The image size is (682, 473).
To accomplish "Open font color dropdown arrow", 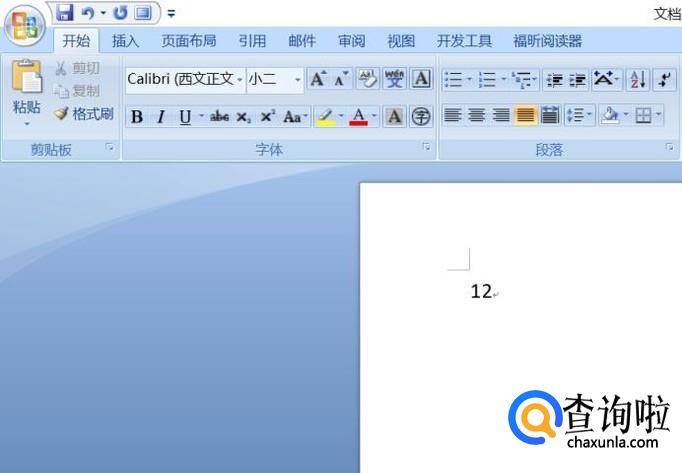I will 374,116.
